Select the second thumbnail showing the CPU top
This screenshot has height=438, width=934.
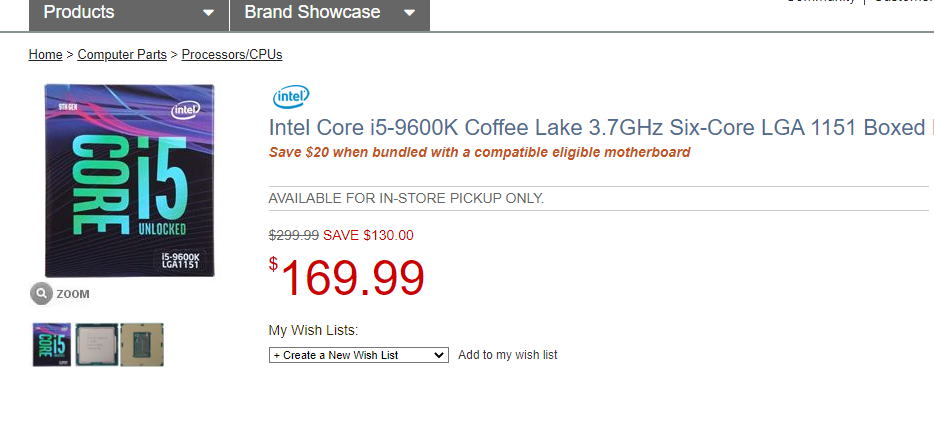coord(96,344)
